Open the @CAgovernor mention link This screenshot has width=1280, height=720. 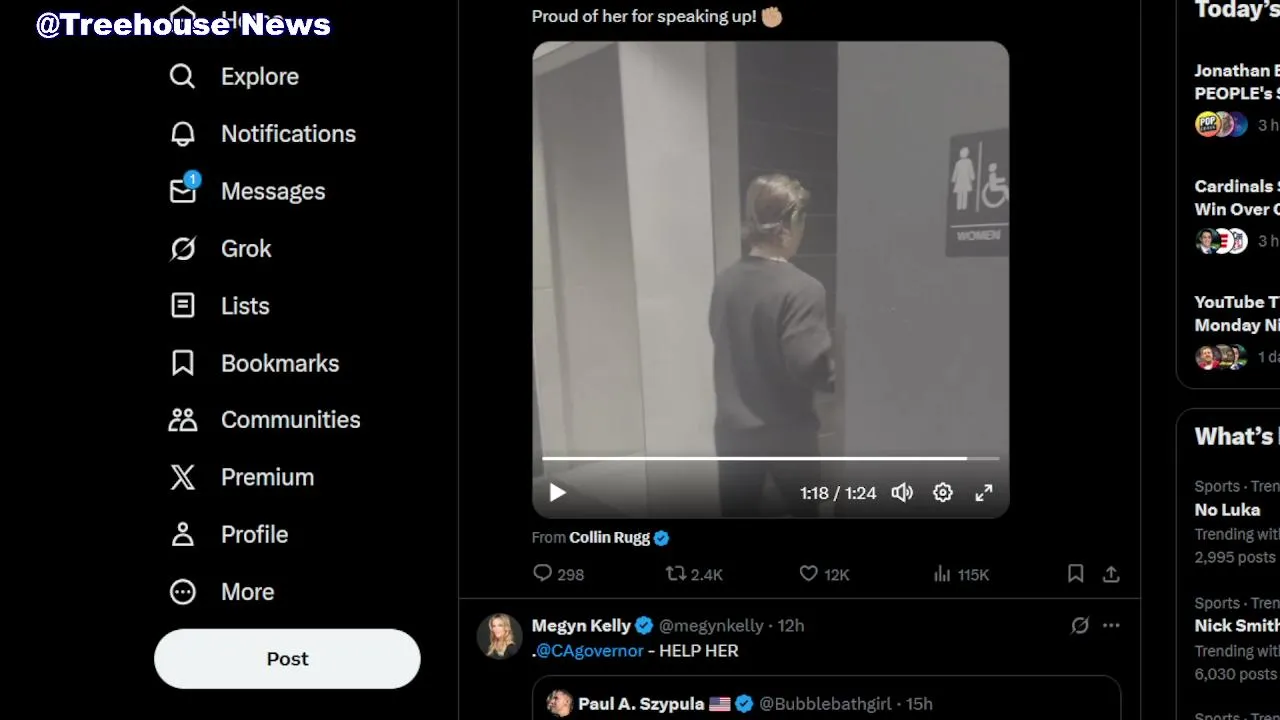pos(590,651)
